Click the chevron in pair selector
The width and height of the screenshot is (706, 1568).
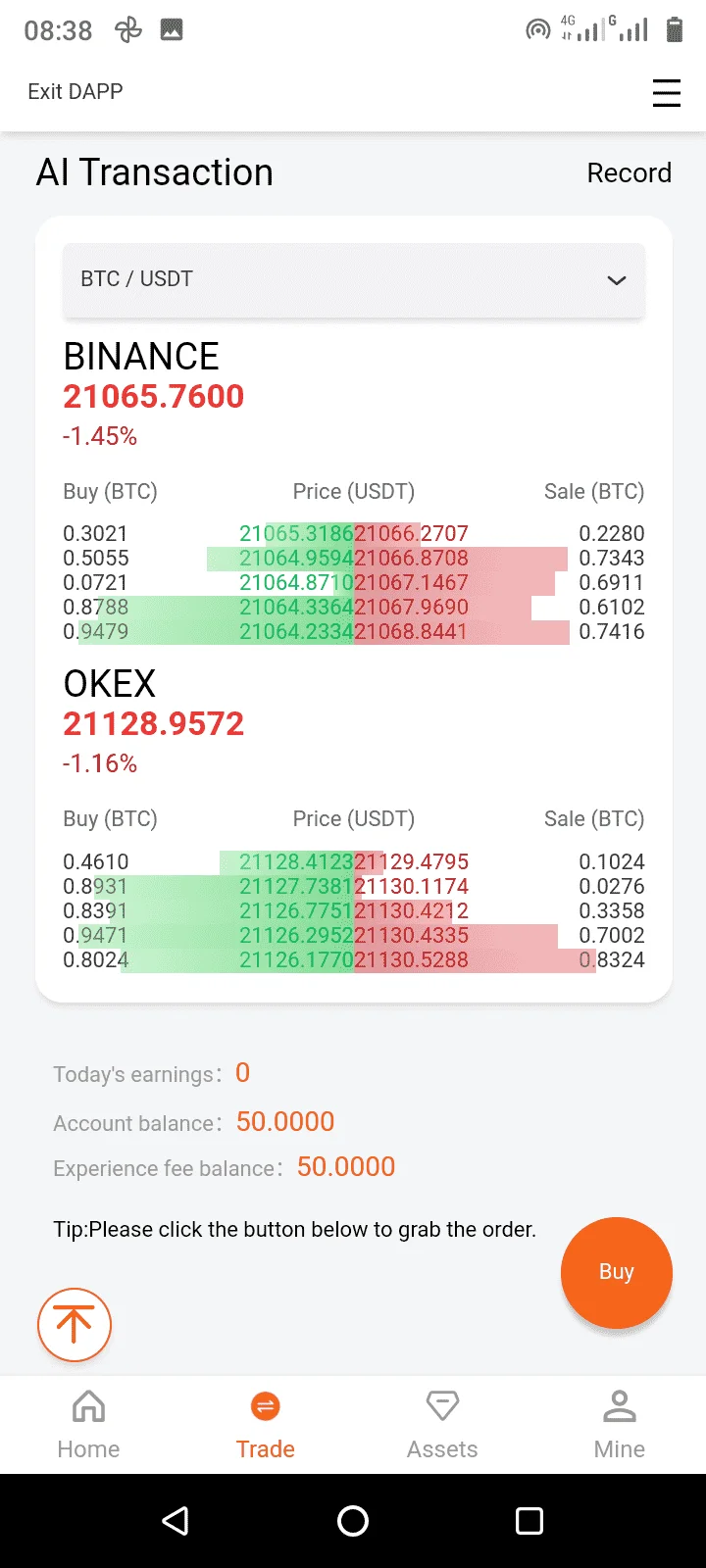coord(617,280)
